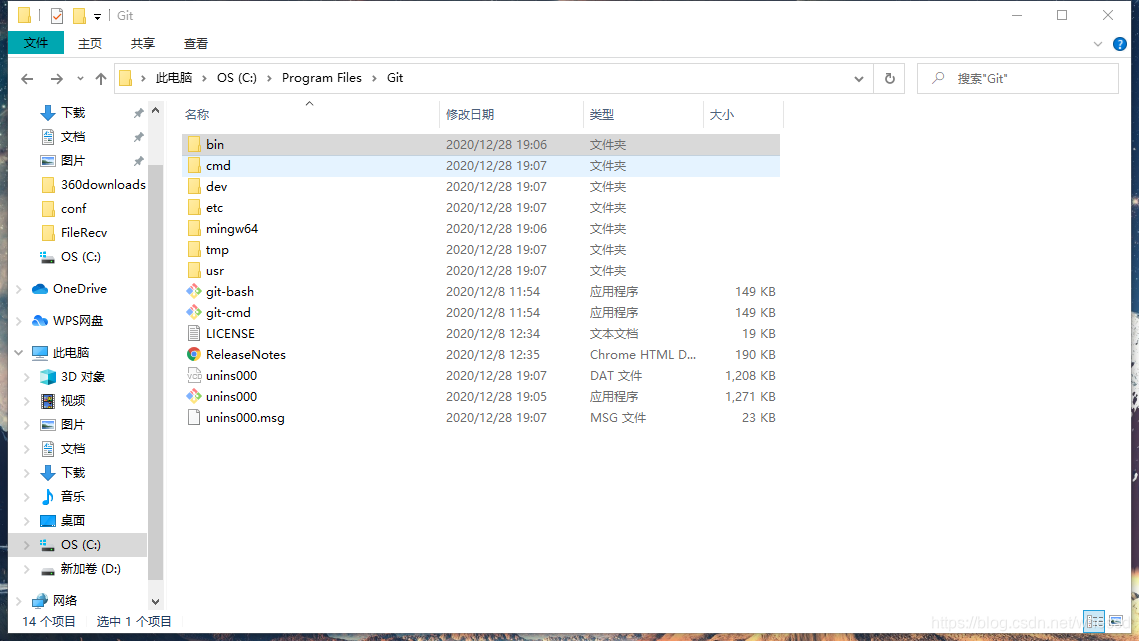
Task: Select the git-cmd application icon
Action: [x=194, y=313]
